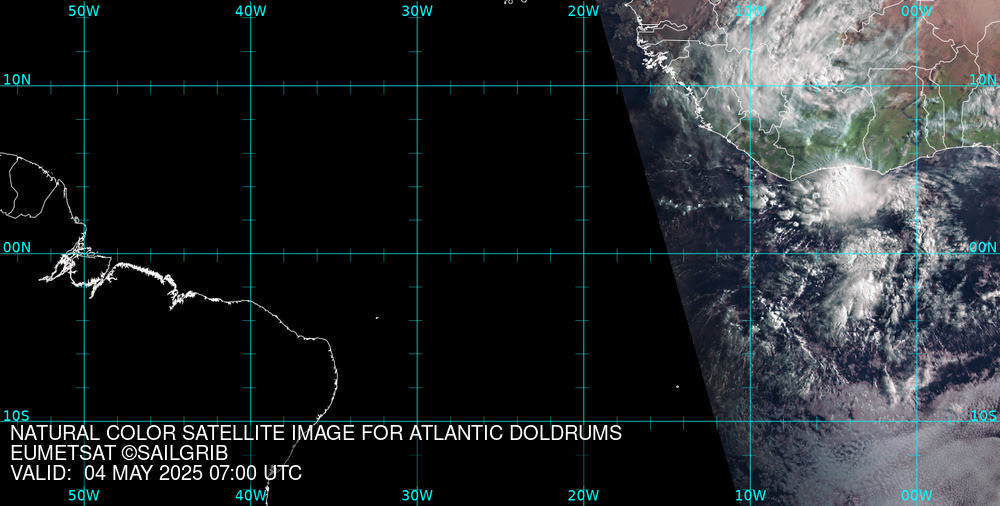1000x506 pixels.
Task: Click the small island dot near 14W
Action: point(677,386)
